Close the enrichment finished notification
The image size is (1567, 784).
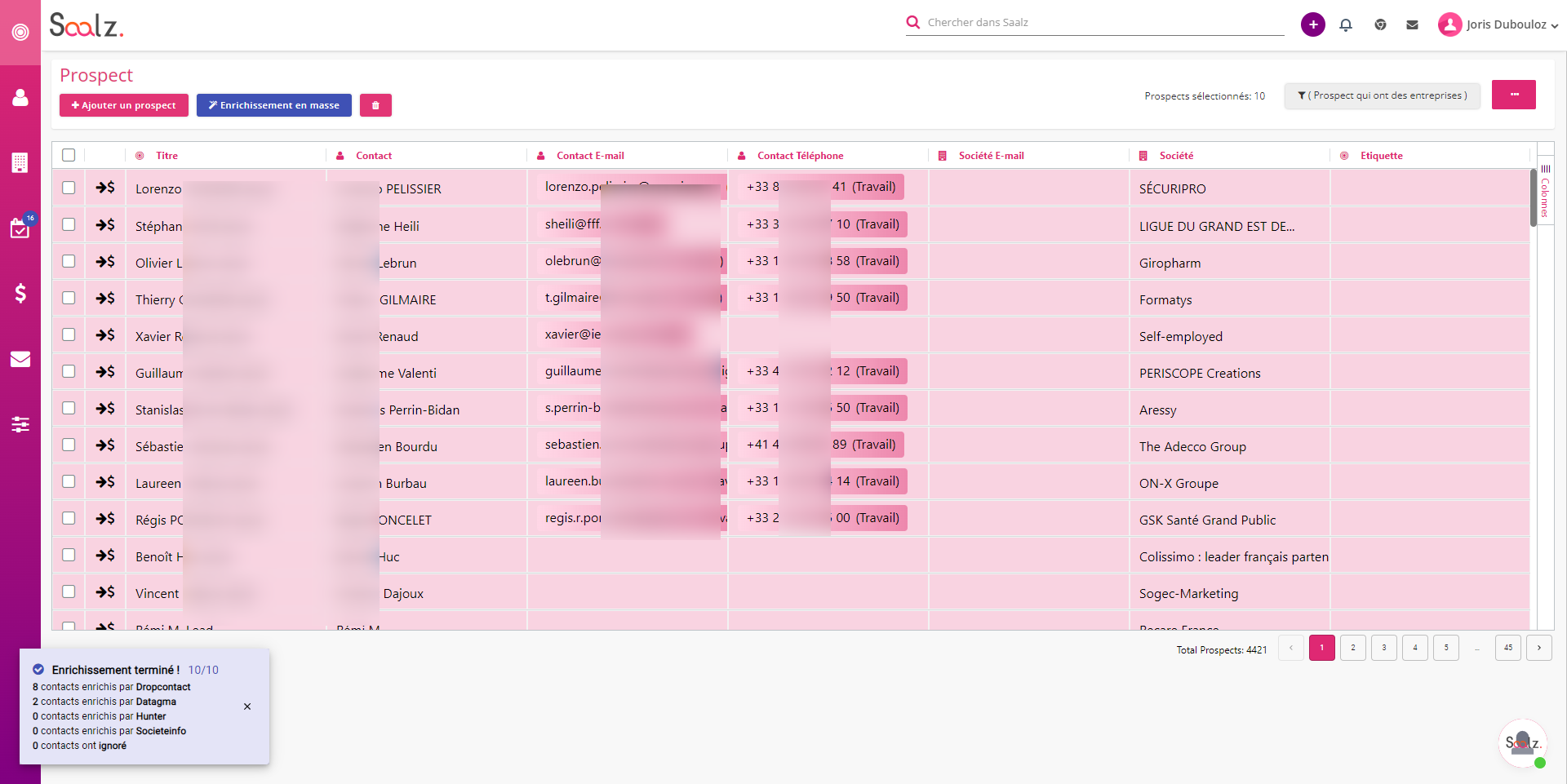pyautogui.click(x=247, y=706)
